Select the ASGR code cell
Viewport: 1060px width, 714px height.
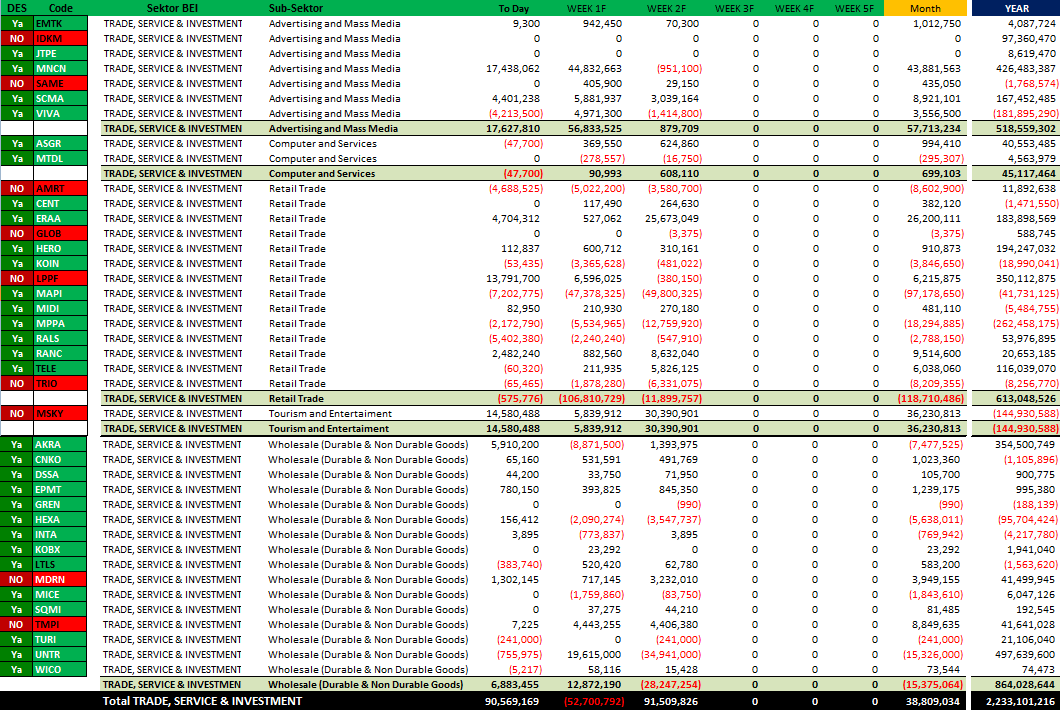coord(61,143)
